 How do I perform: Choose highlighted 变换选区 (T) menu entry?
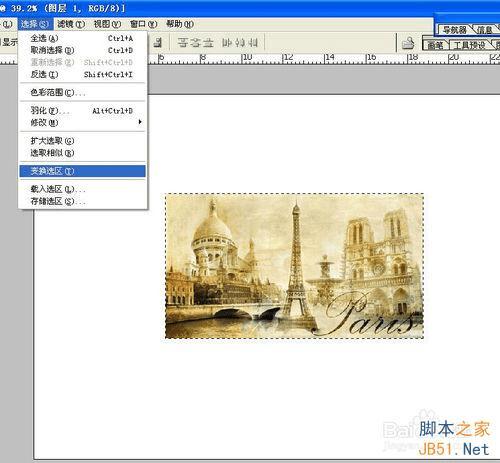[x=82, y=171]
